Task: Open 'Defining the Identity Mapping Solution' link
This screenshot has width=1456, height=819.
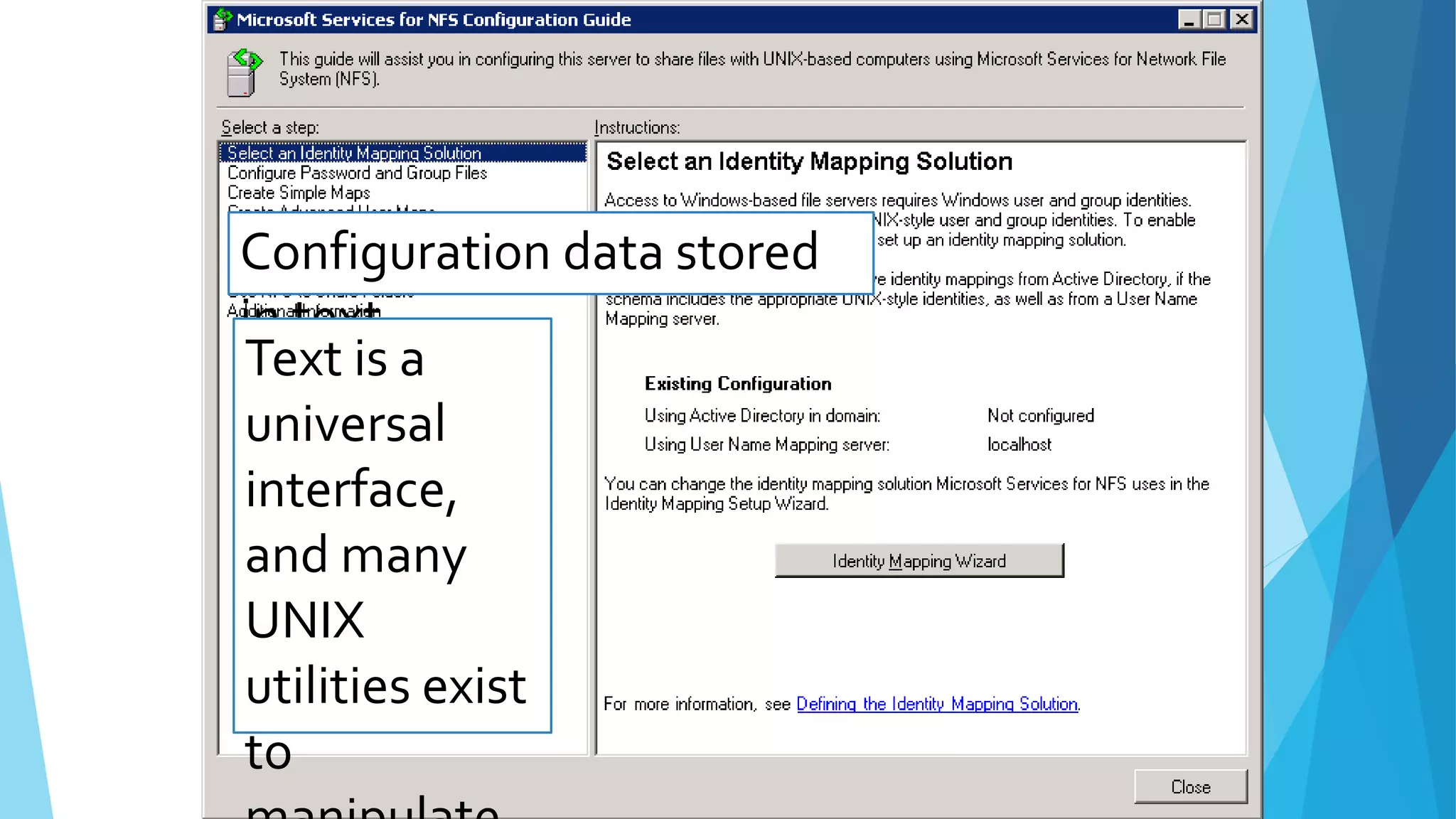Action: (936, 704)
